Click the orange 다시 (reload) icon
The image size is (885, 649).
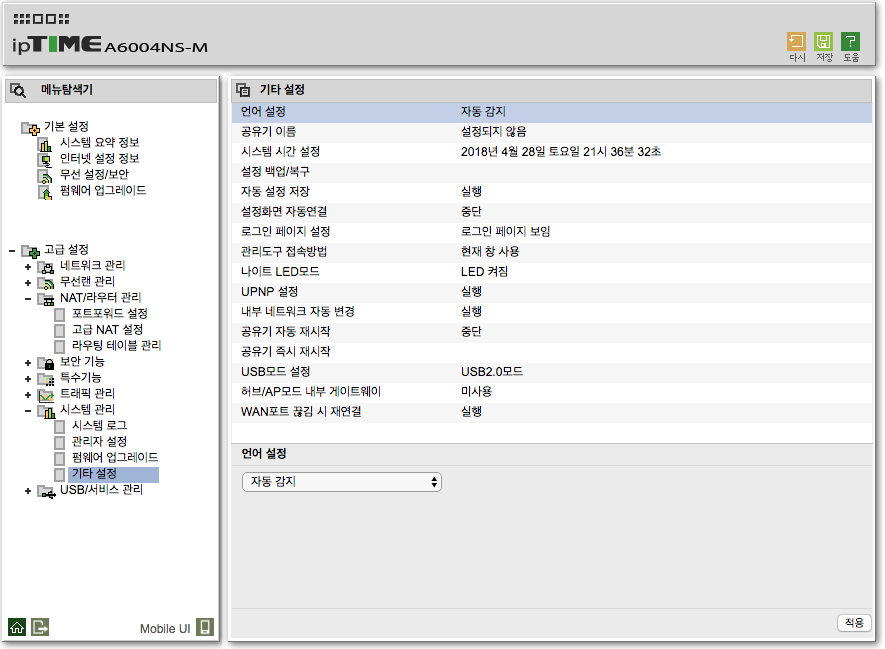coord(796,42)
